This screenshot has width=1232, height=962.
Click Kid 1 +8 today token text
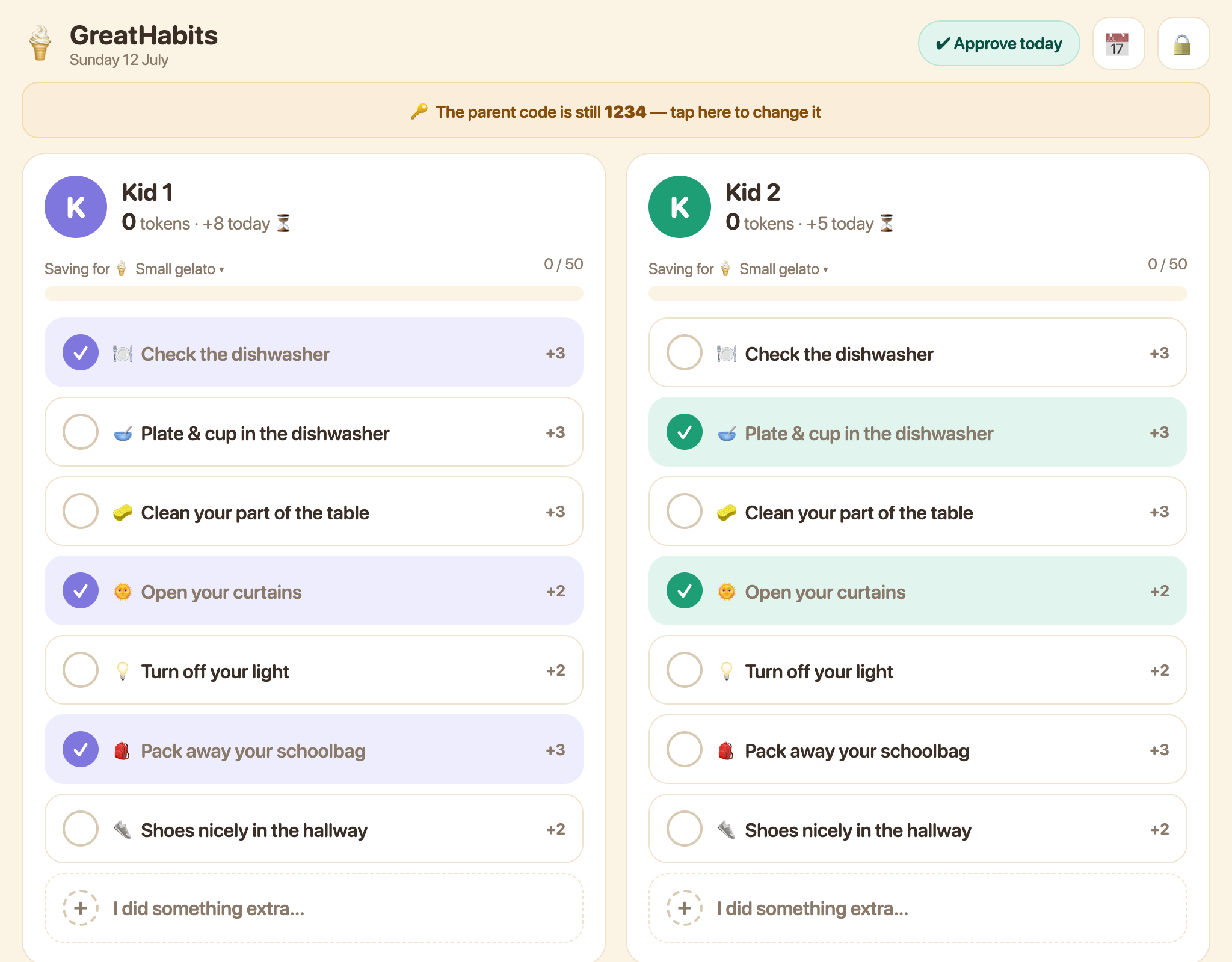[236, 224]
